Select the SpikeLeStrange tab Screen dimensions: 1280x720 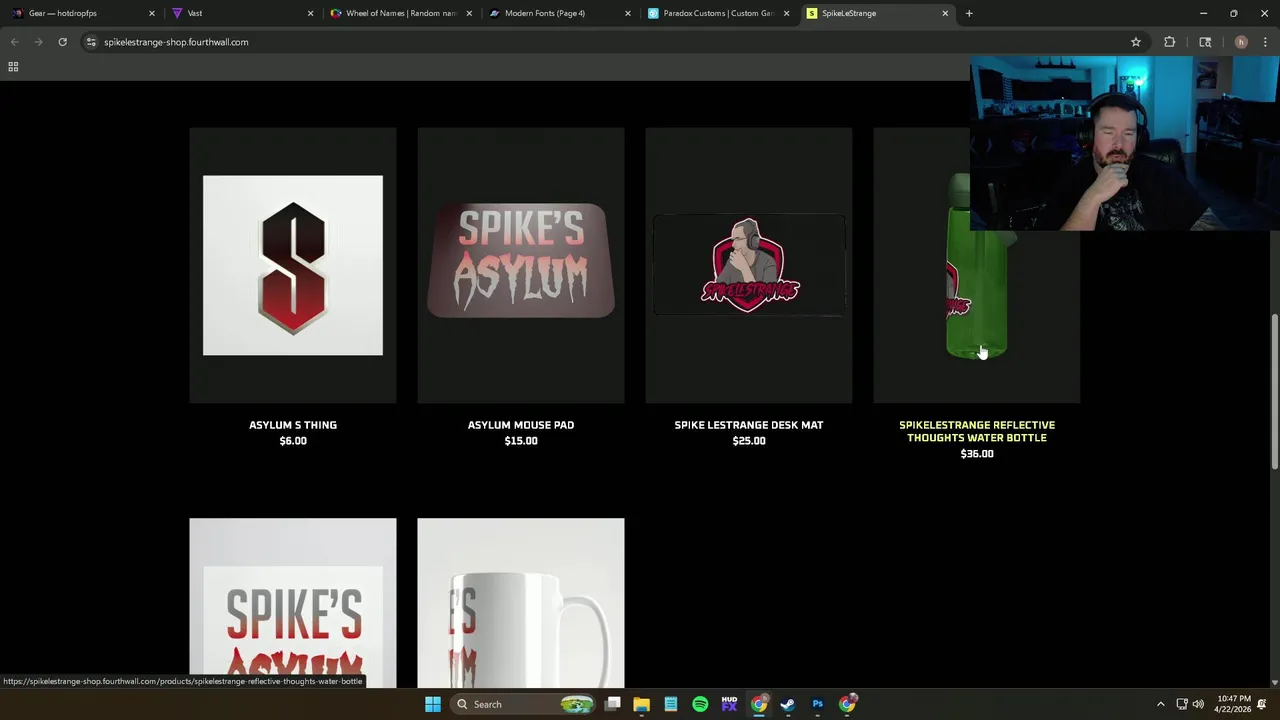[x=875, y=13]
